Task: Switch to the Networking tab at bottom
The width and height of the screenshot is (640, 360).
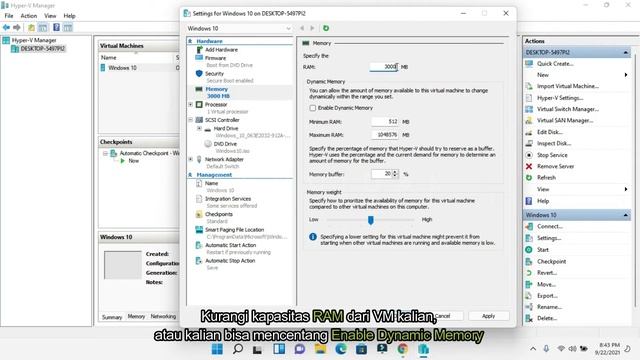Action: click(163, 316)
